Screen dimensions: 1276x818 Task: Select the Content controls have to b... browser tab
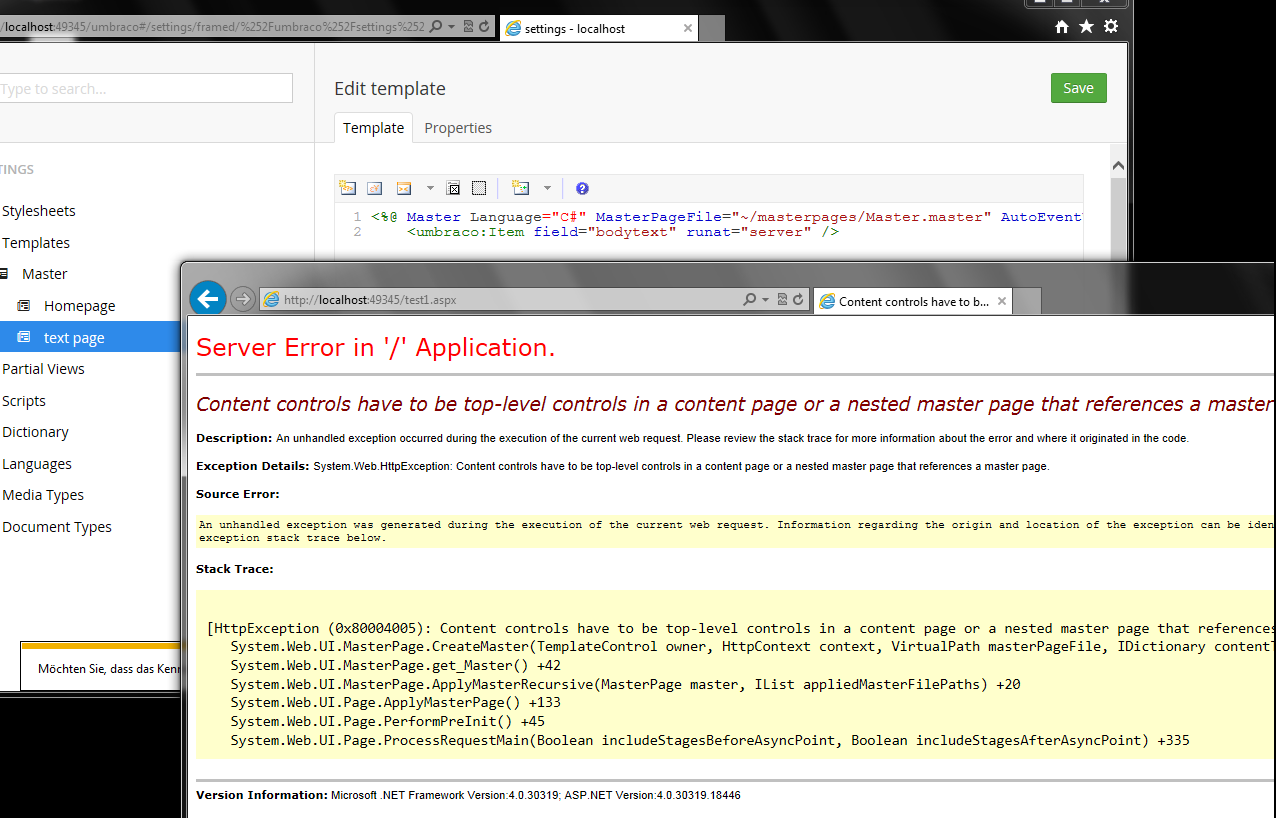tap(913, 301)
